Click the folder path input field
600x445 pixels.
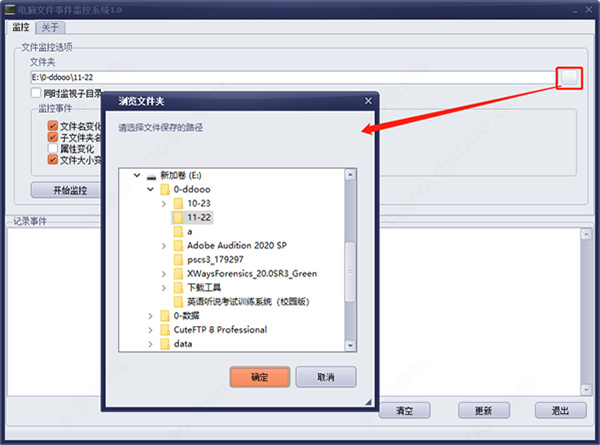pos(293,78)
